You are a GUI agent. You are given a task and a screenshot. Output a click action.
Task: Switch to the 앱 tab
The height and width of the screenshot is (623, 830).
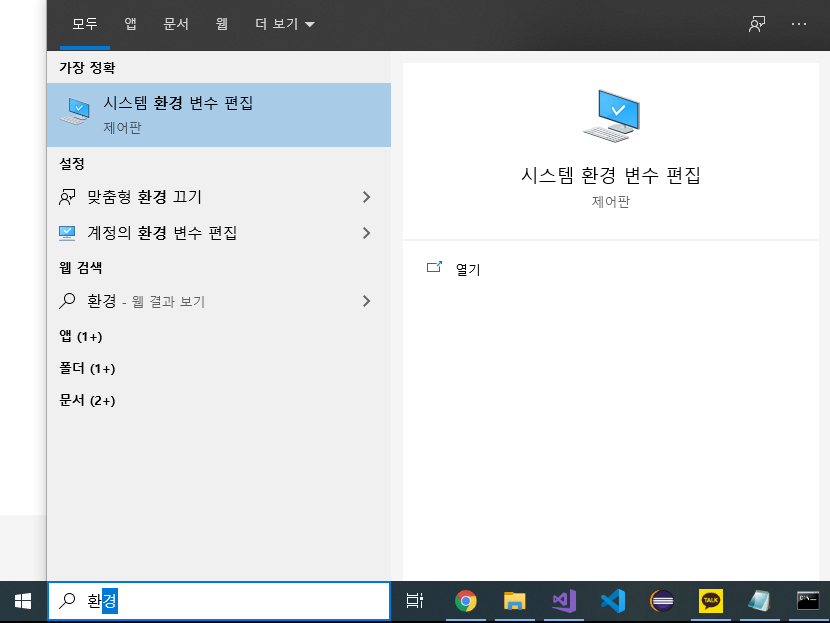pyautogui.click(x=131, y=24)
